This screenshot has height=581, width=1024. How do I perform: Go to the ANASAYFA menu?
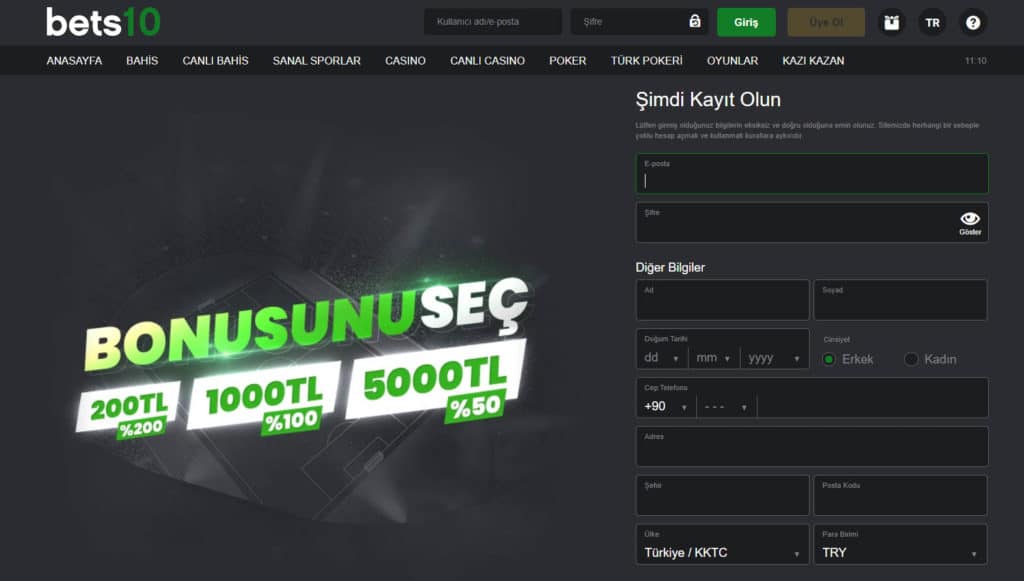pyautogui.click(x=74, y=61)
